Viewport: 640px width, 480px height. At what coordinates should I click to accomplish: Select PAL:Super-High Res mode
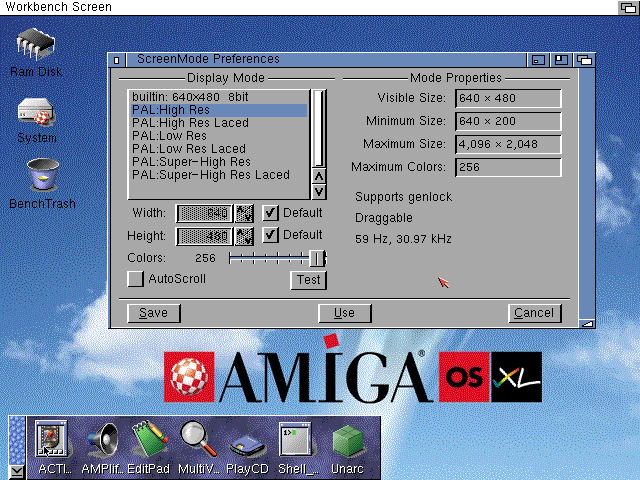pos(219,162)
